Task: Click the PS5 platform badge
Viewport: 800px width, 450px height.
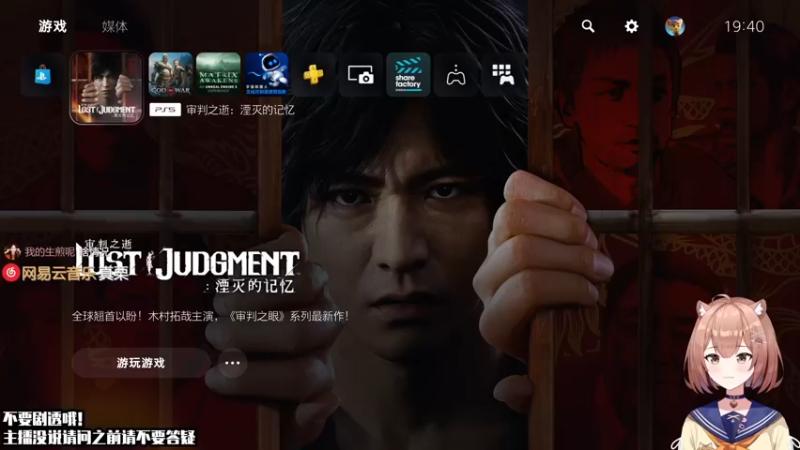Action: [x=165, y=110]
